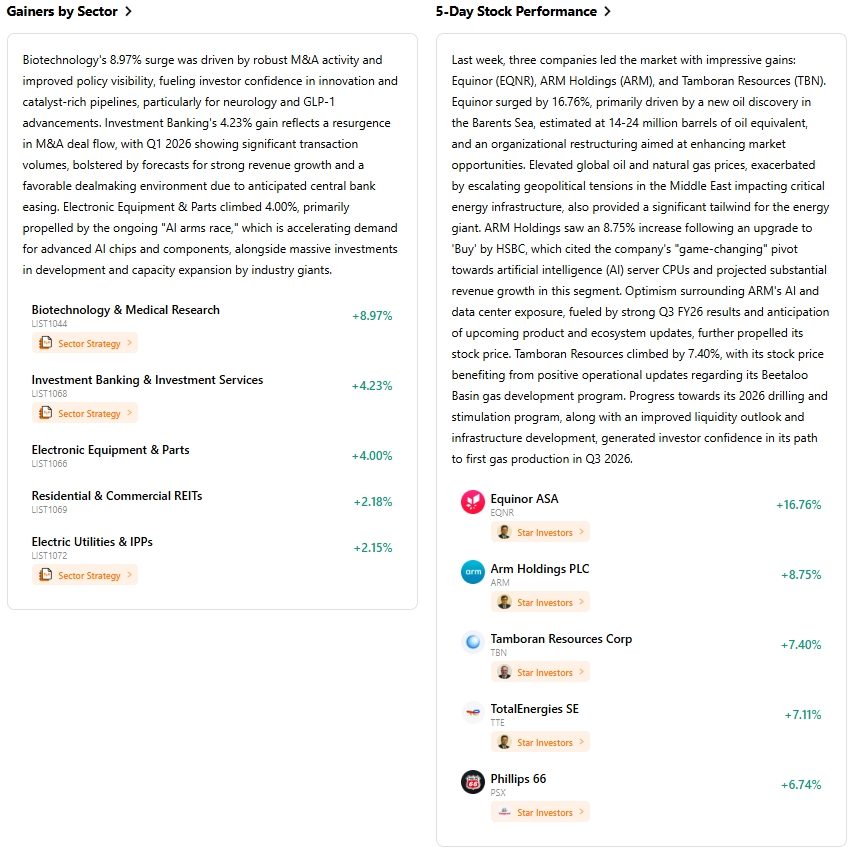Screen dimensions: 852x851
Task: Open the Biotechnology & Medical Research sector
Action: [x=125, y=310]
